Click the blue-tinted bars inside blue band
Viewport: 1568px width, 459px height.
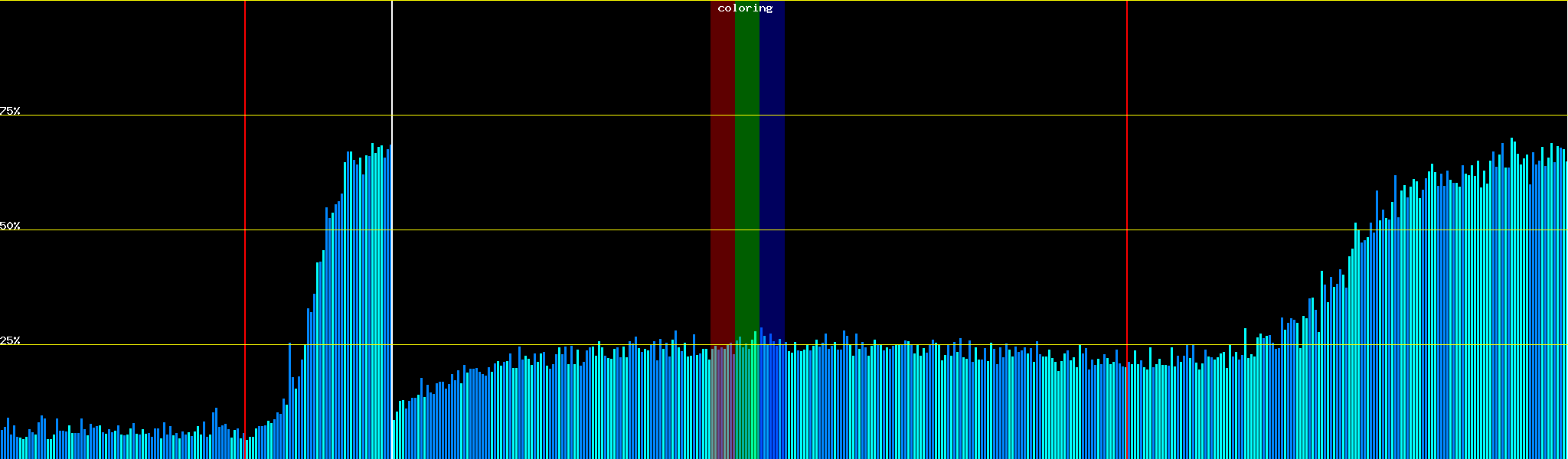pos(772,398)
